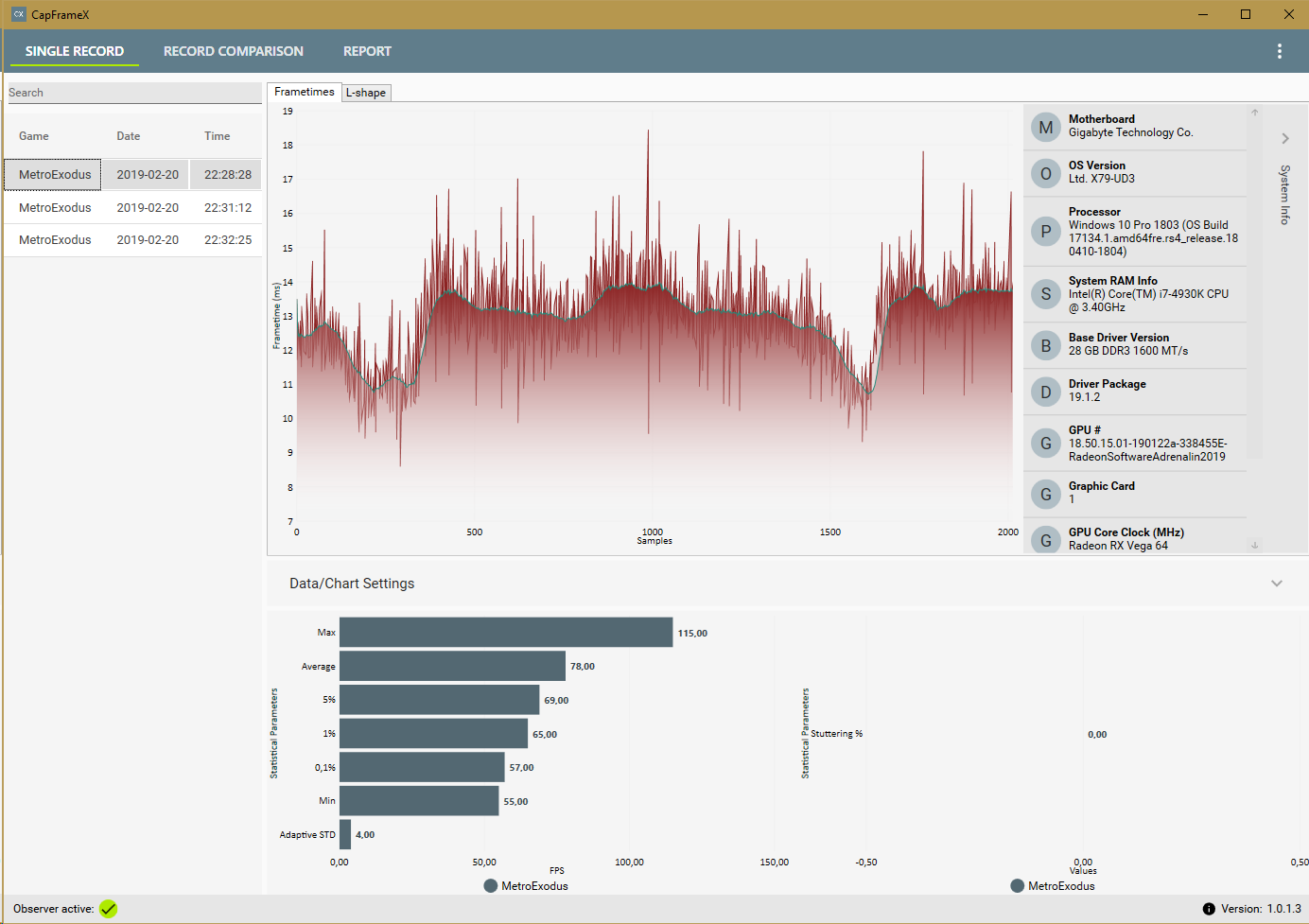The image size is (1309, 924).
Task: Click the 'Observer active:' status label
Action: click(54, 909)
